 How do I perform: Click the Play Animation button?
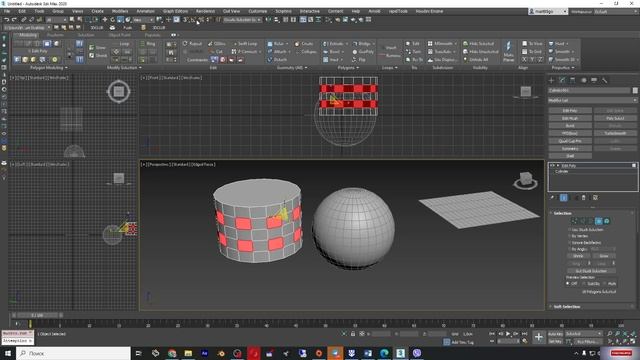[x=508, y=334]
